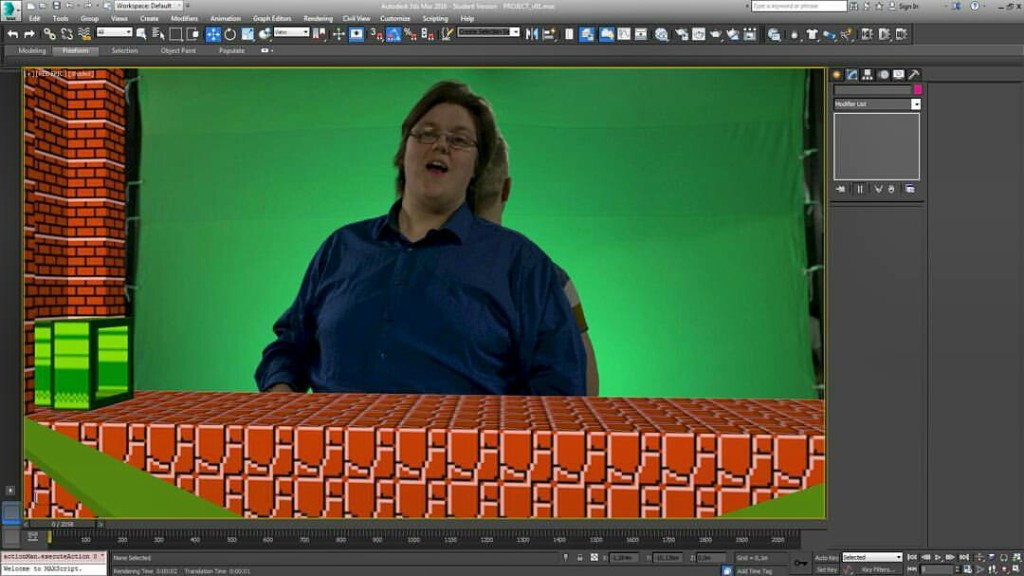Screen dimensions: 1024x576
Task: Toggle the Layer Explorer button
Action: [x=587, y=34]
